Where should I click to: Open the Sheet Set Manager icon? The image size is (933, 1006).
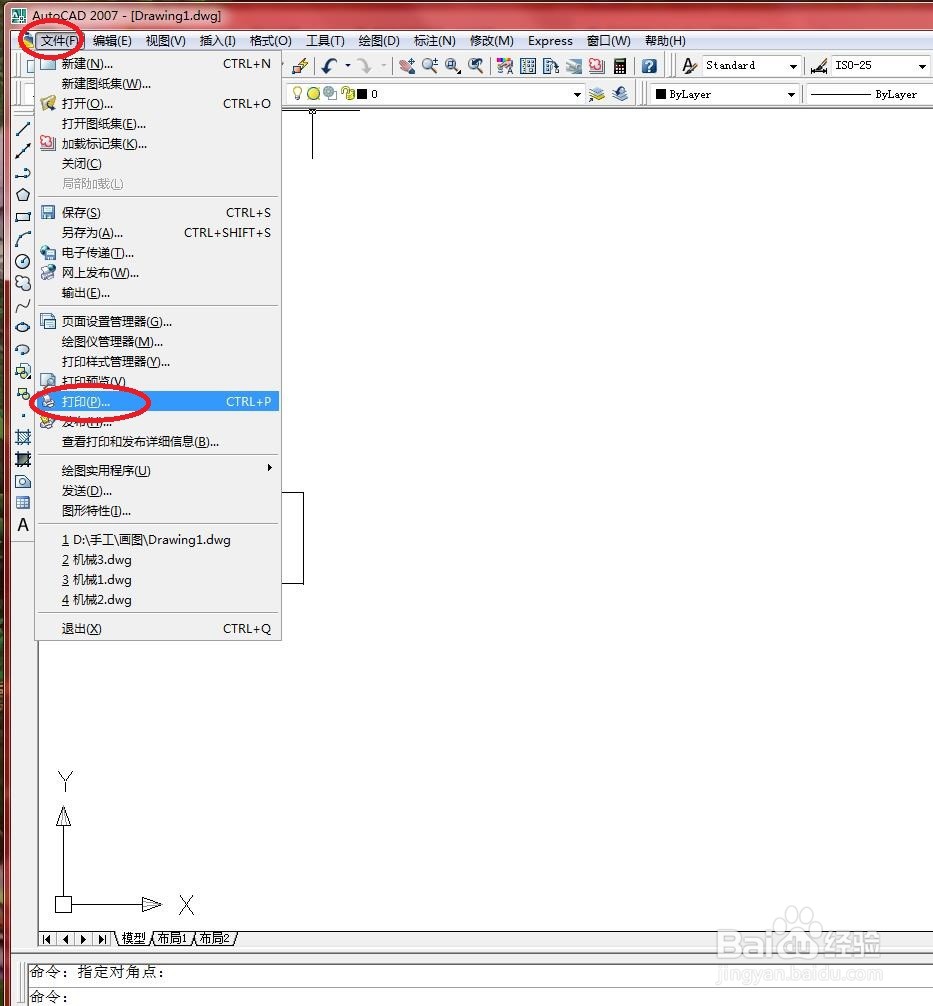click(x=574, y=65)
